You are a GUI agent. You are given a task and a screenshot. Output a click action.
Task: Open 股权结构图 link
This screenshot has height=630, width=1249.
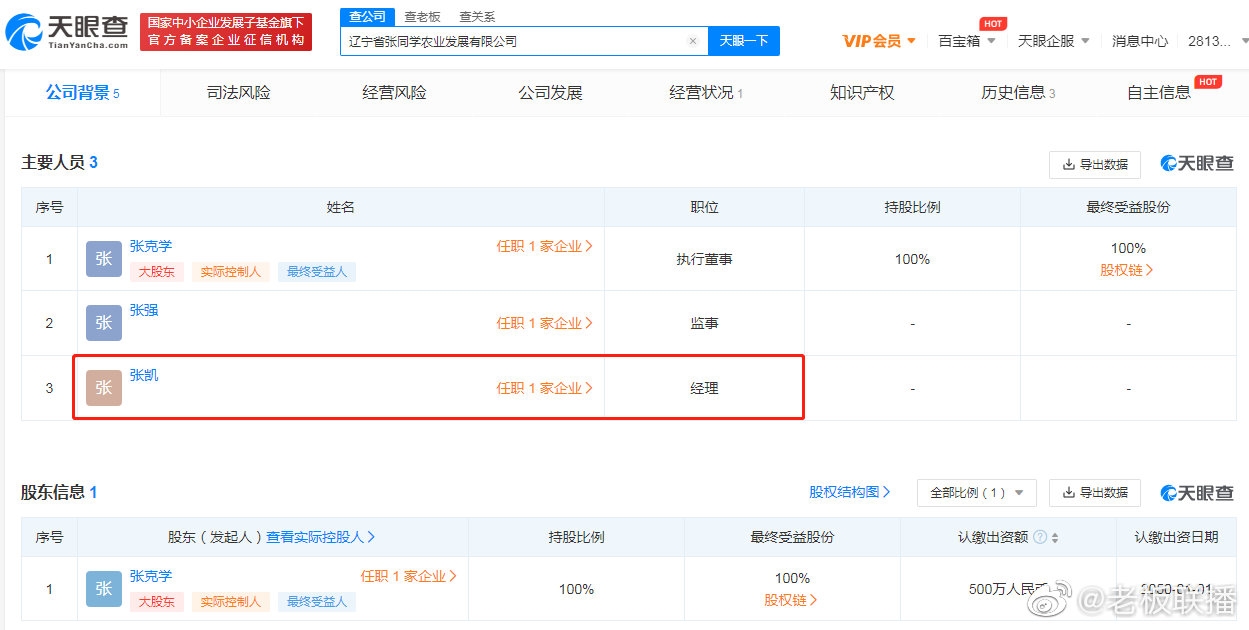tap(849, 492)
